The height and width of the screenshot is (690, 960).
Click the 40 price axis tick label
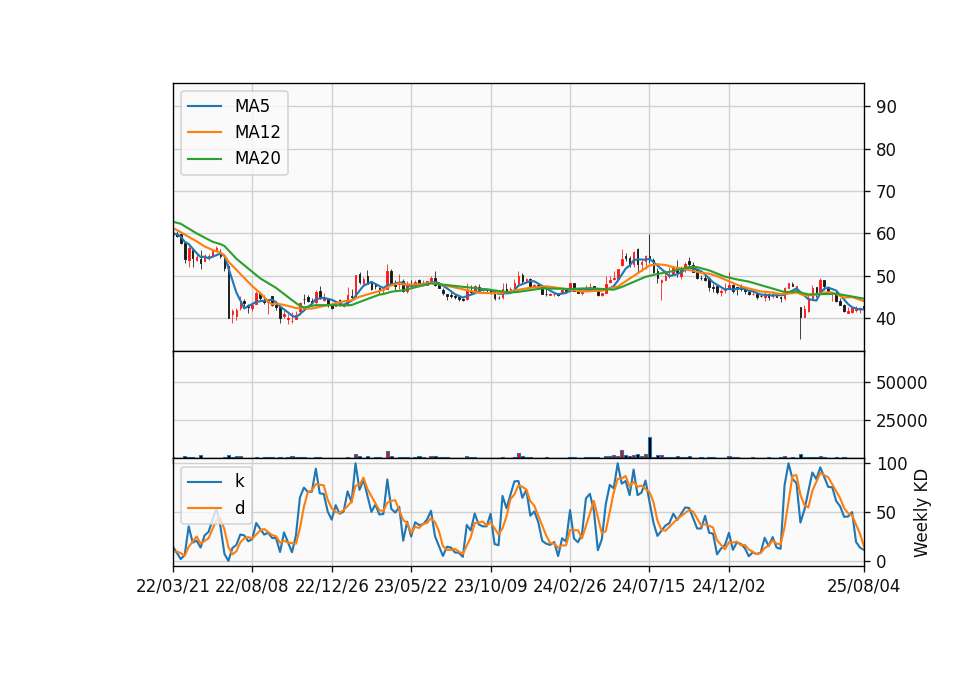tap(886, 318)
